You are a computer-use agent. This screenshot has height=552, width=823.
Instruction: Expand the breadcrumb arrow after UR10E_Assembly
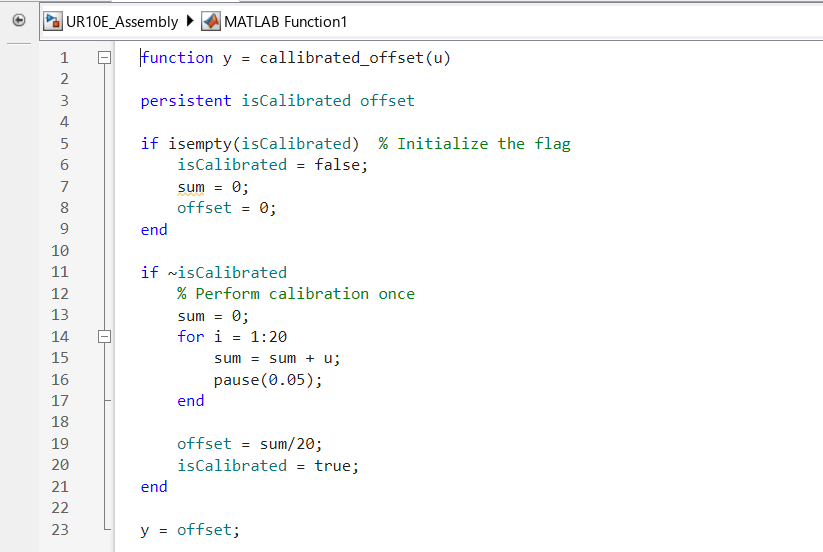[x=190, y=21]
